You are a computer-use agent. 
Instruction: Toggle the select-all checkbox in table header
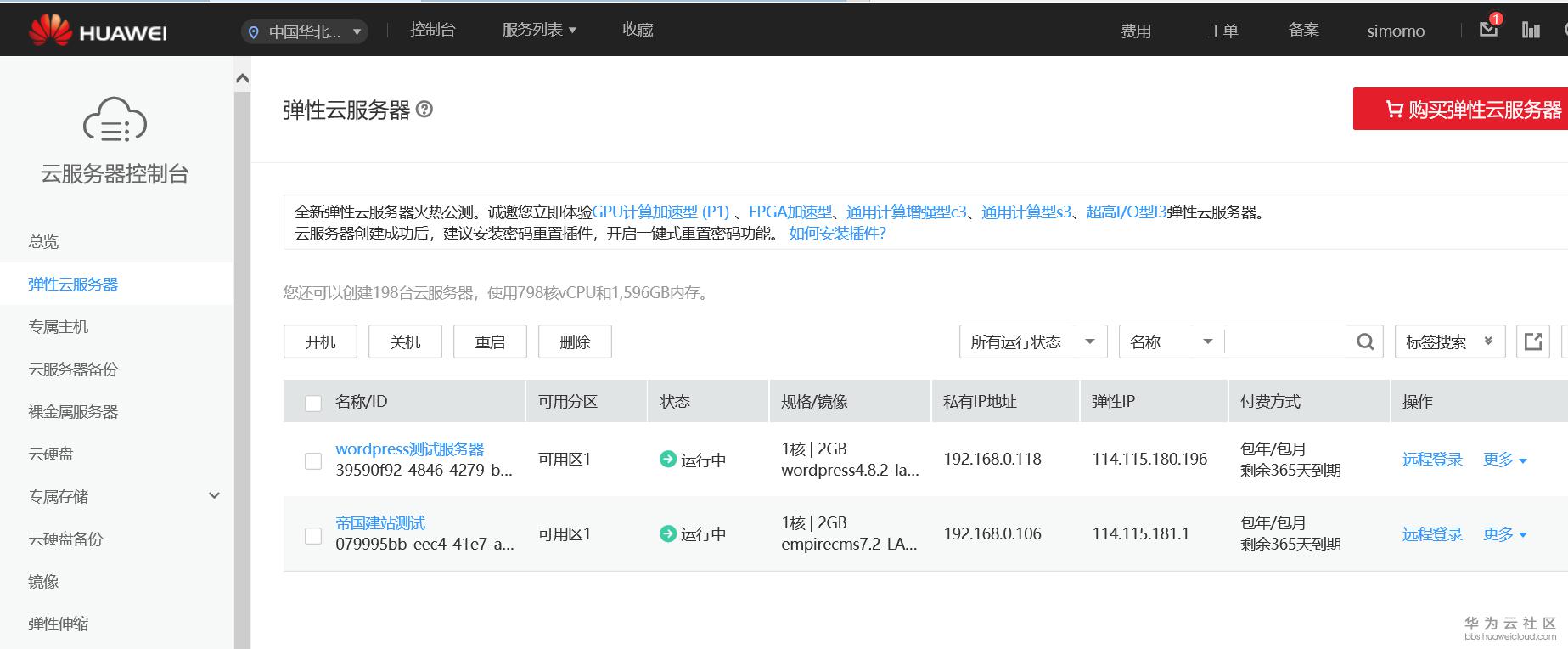[x=313, y=403]
